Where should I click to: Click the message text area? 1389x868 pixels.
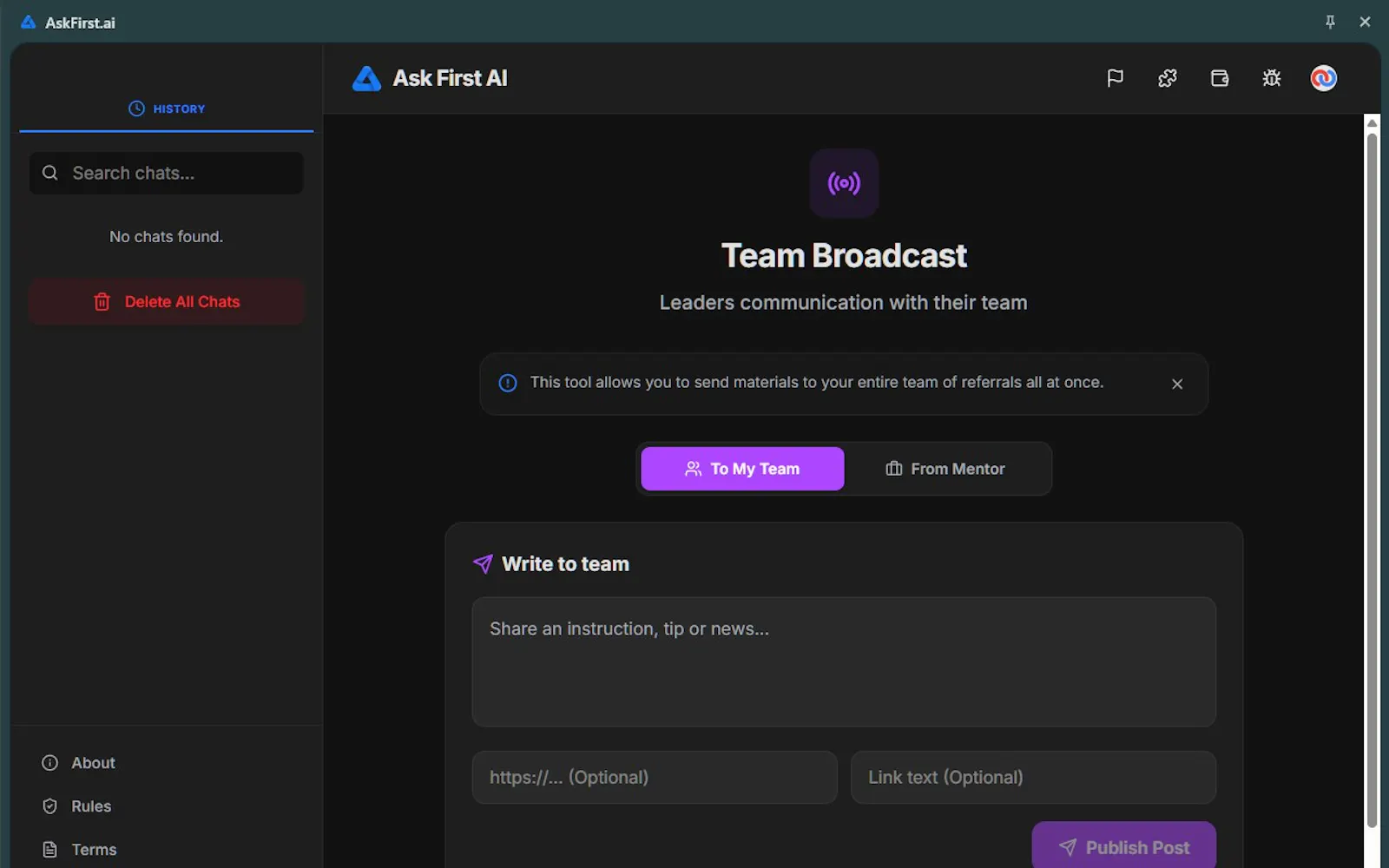844,661
